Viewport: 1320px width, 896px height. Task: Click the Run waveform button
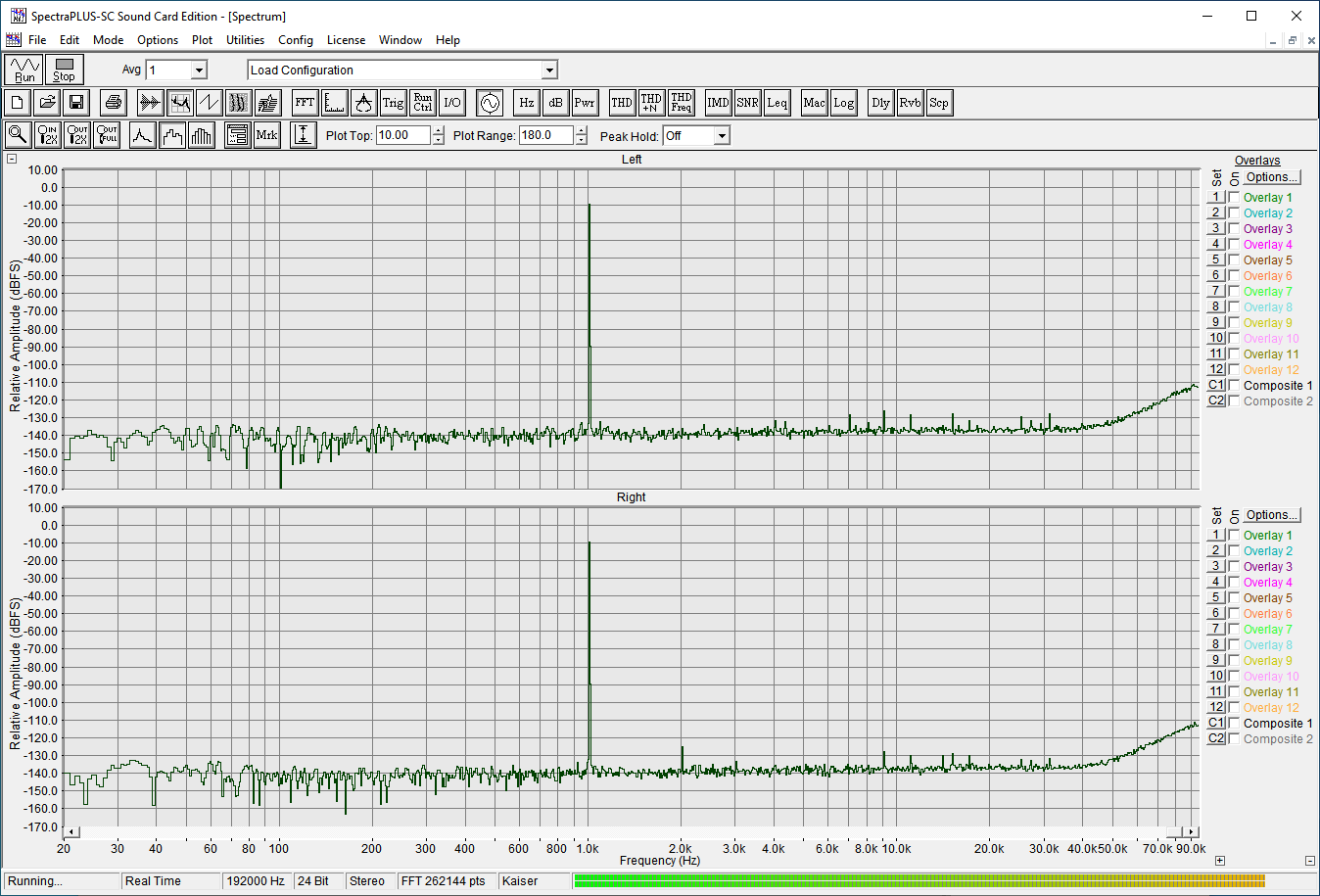(24, 70)
